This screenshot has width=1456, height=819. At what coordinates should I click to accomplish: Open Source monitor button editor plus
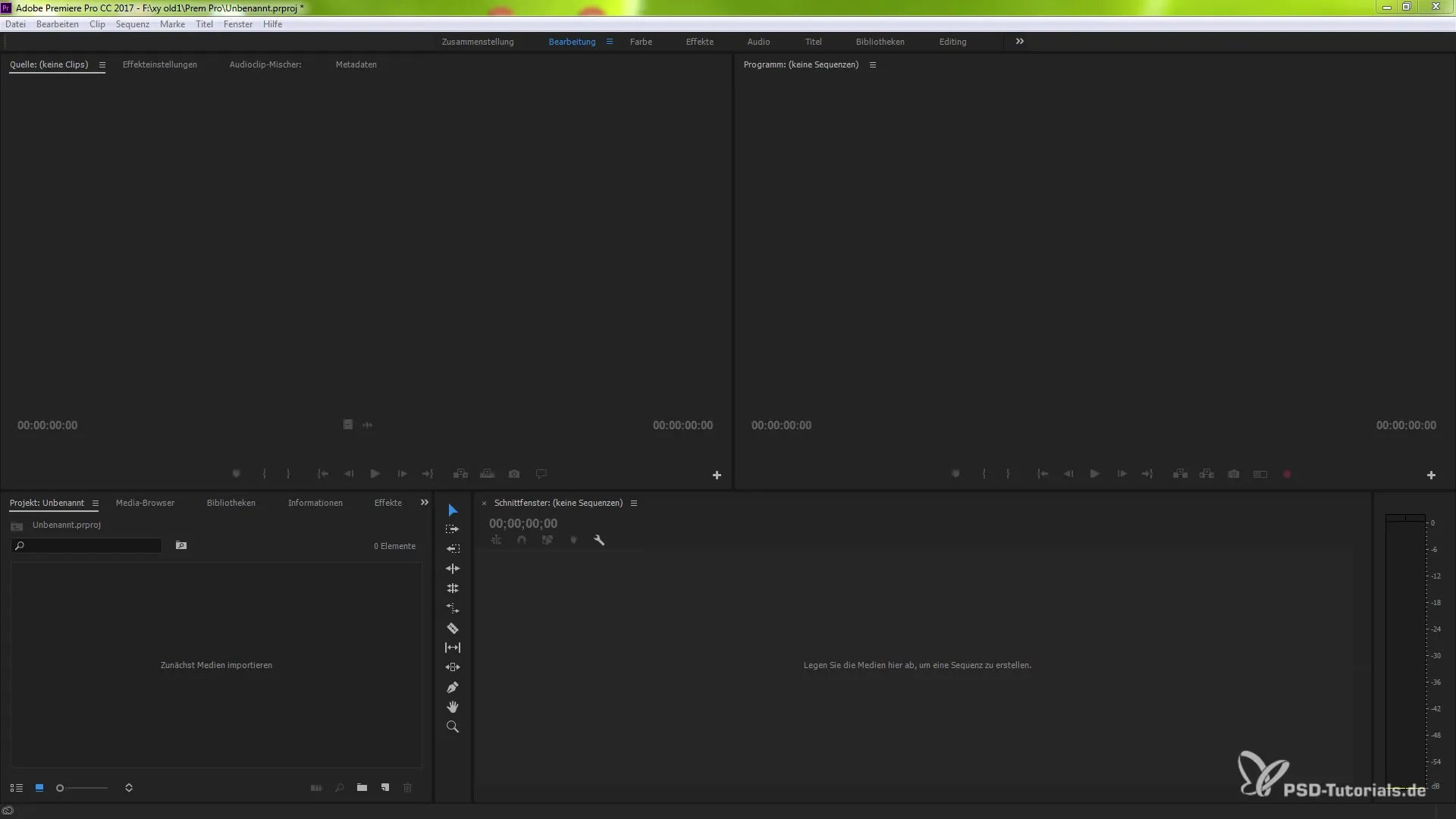coord(717,475)
